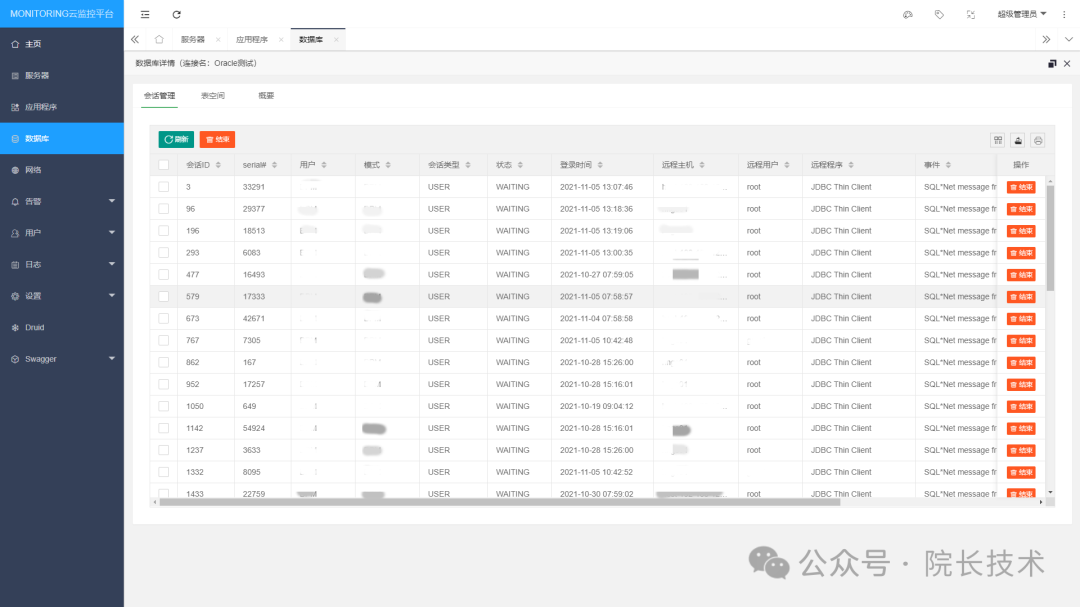Open the Druid sidebar item
1080x607 pixels.
click(62, 327)
